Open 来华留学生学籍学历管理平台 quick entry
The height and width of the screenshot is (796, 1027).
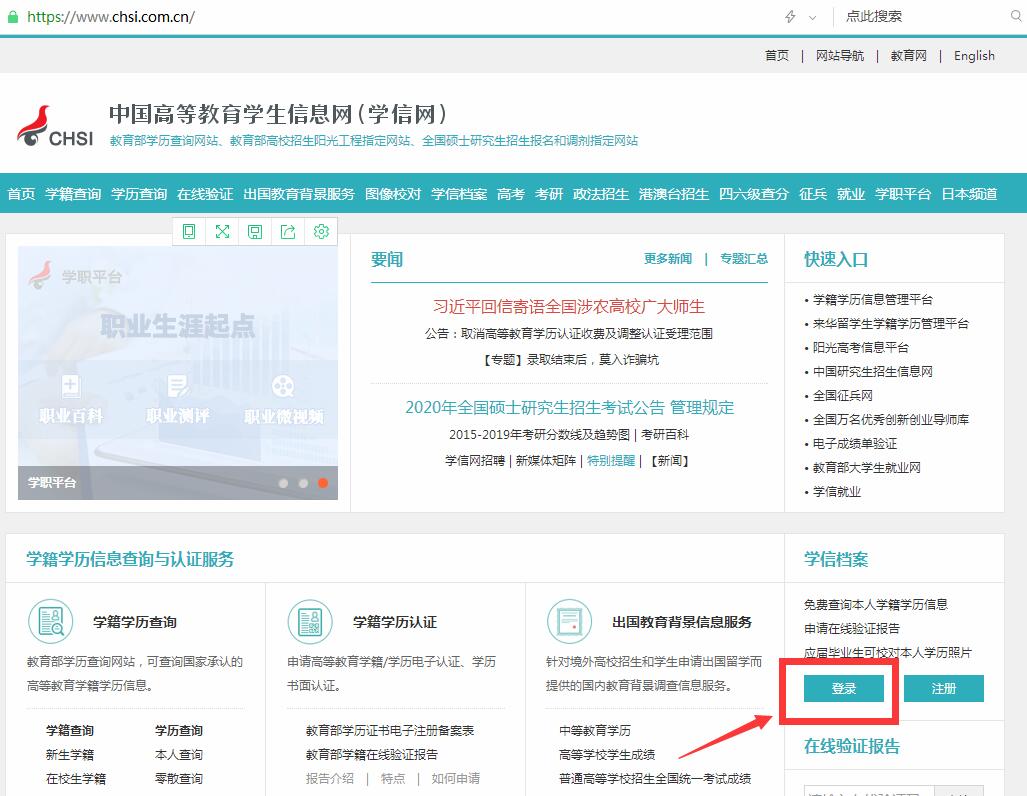890,324
